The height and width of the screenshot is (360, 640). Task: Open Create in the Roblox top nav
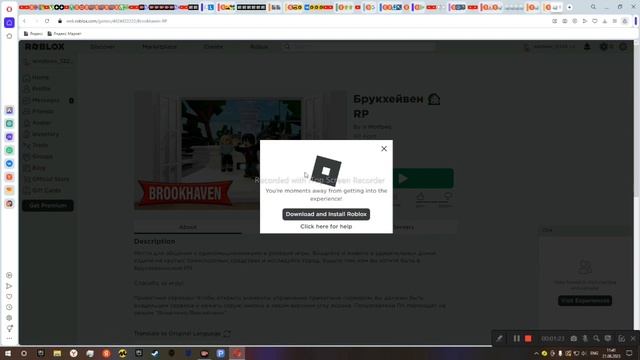coord(213,47)
